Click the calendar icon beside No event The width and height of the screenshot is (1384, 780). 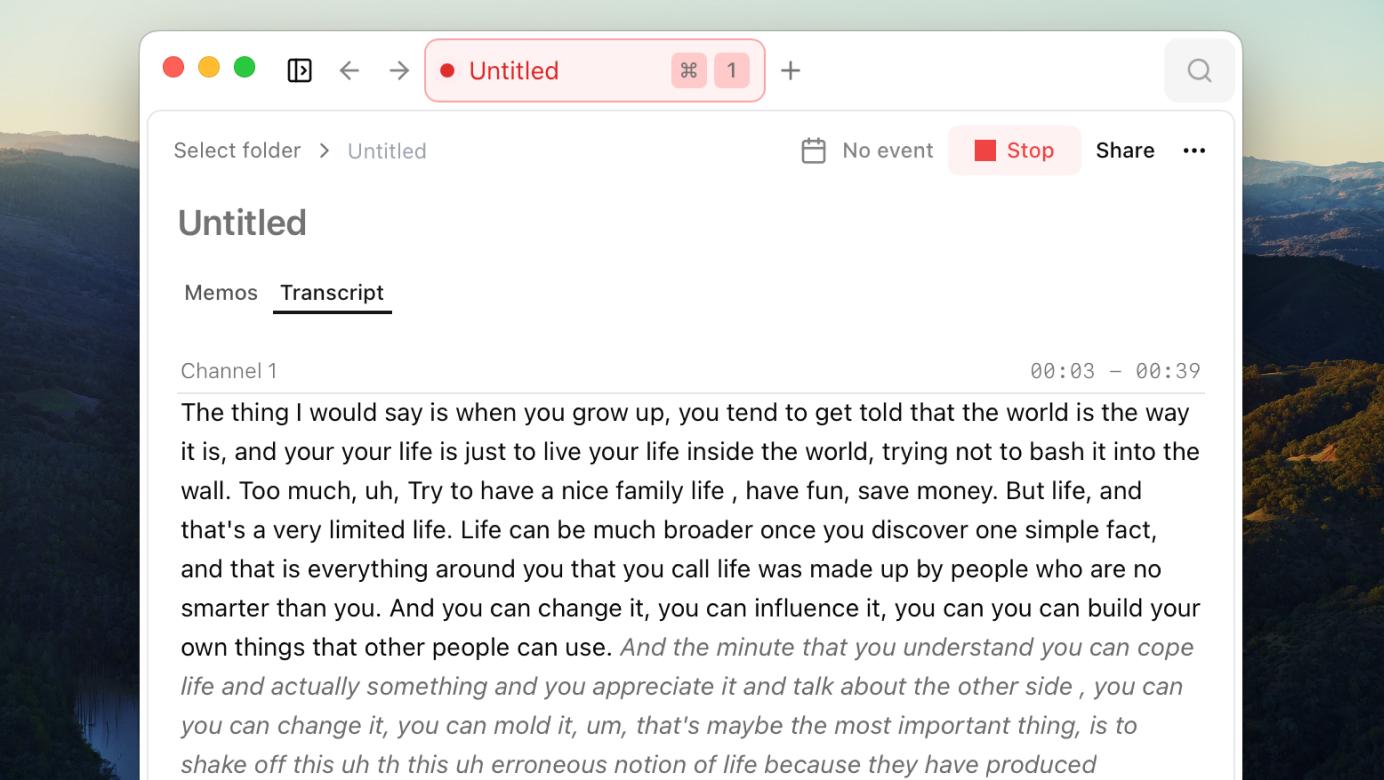pyautogui.click(x=813, y=150)
